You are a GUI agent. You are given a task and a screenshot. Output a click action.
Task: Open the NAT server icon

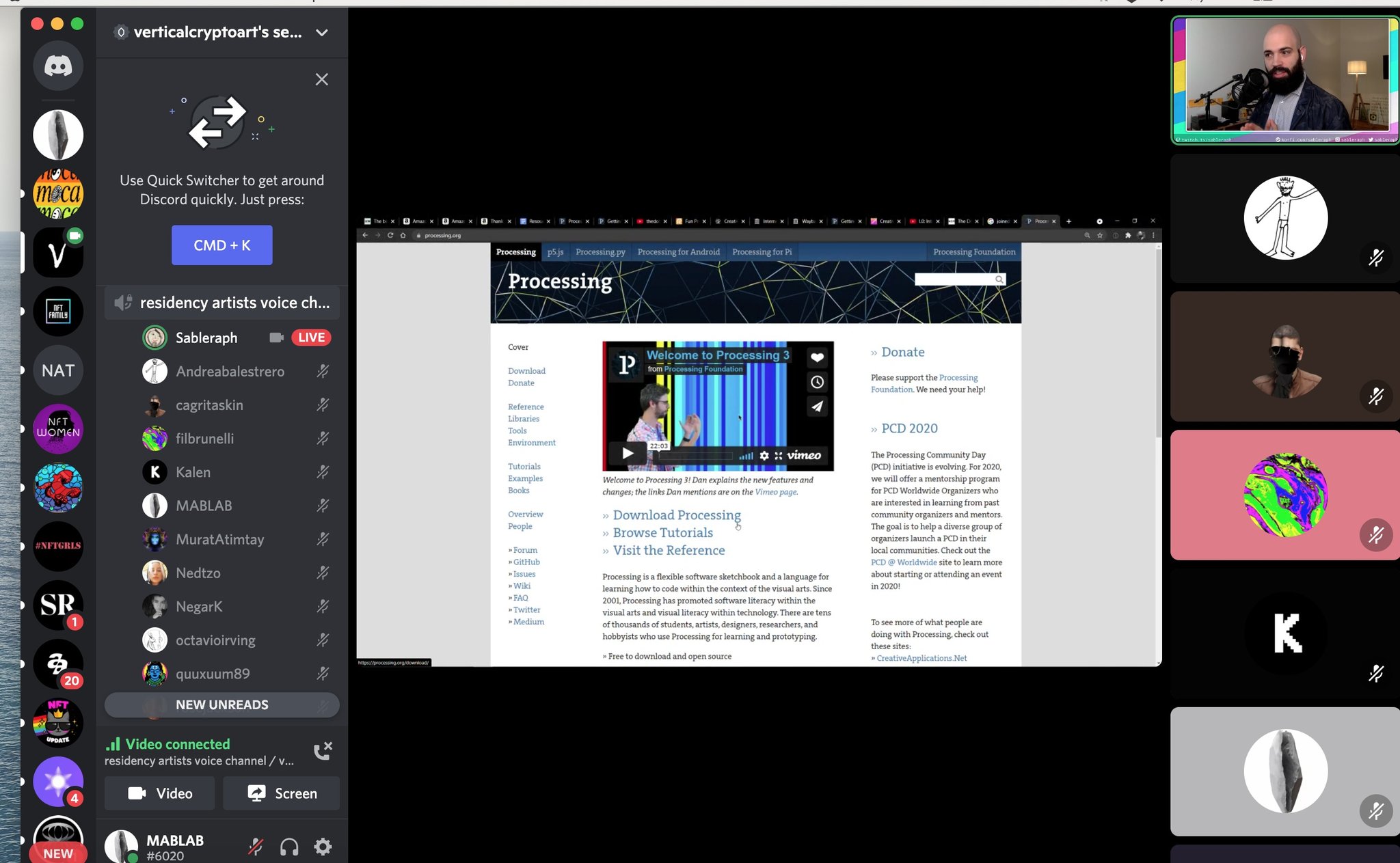(58, 370)
